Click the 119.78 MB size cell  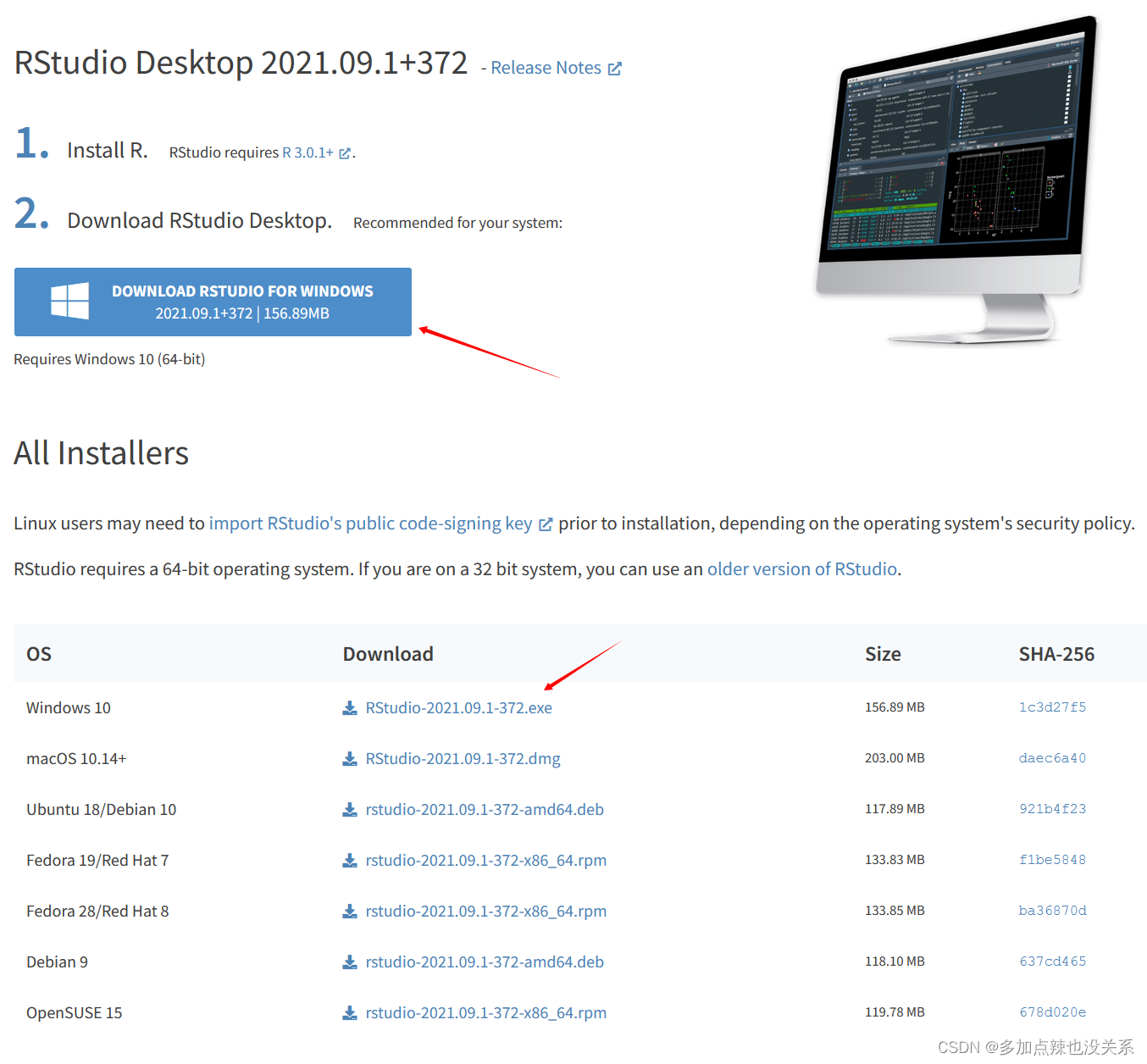[895, 1012]
